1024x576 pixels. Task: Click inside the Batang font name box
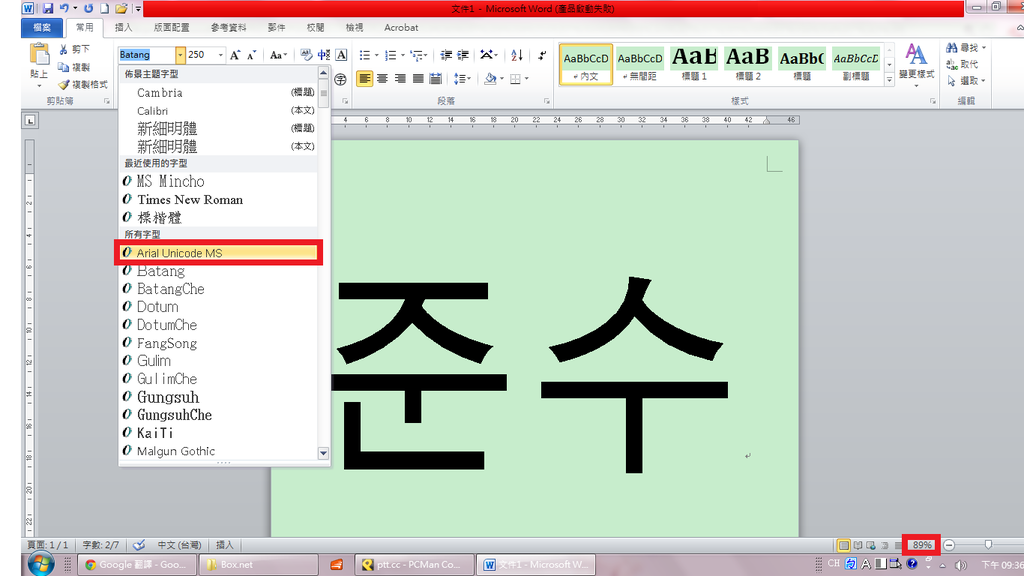146,55
